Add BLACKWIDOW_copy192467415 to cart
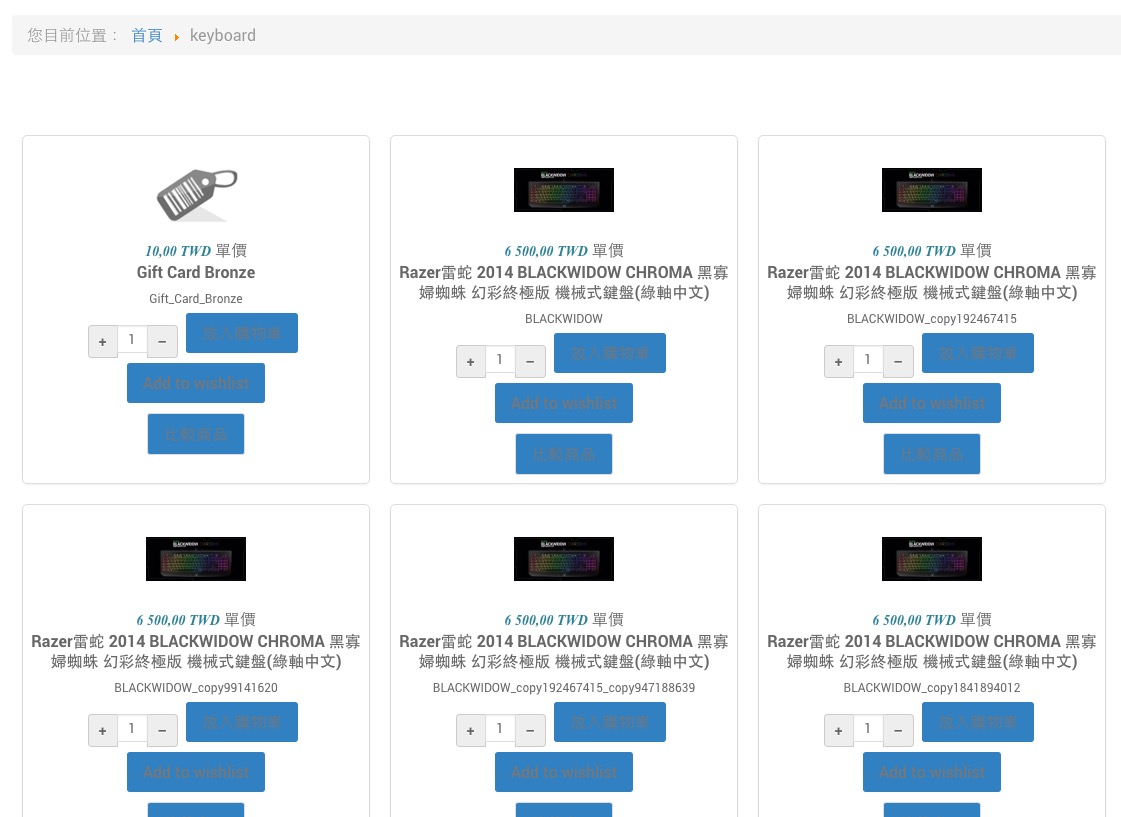 pyautogui.click(x=977, y=353)
